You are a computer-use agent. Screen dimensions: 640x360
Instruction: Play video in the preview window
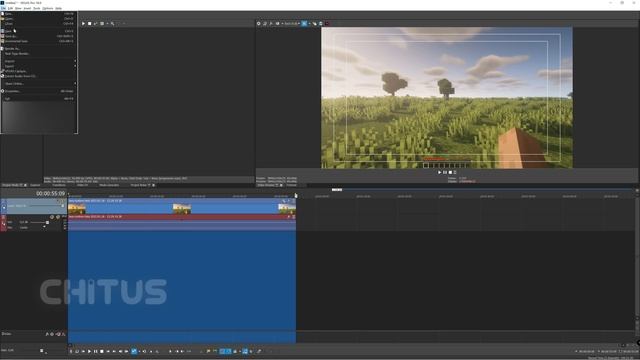[440, 172]
